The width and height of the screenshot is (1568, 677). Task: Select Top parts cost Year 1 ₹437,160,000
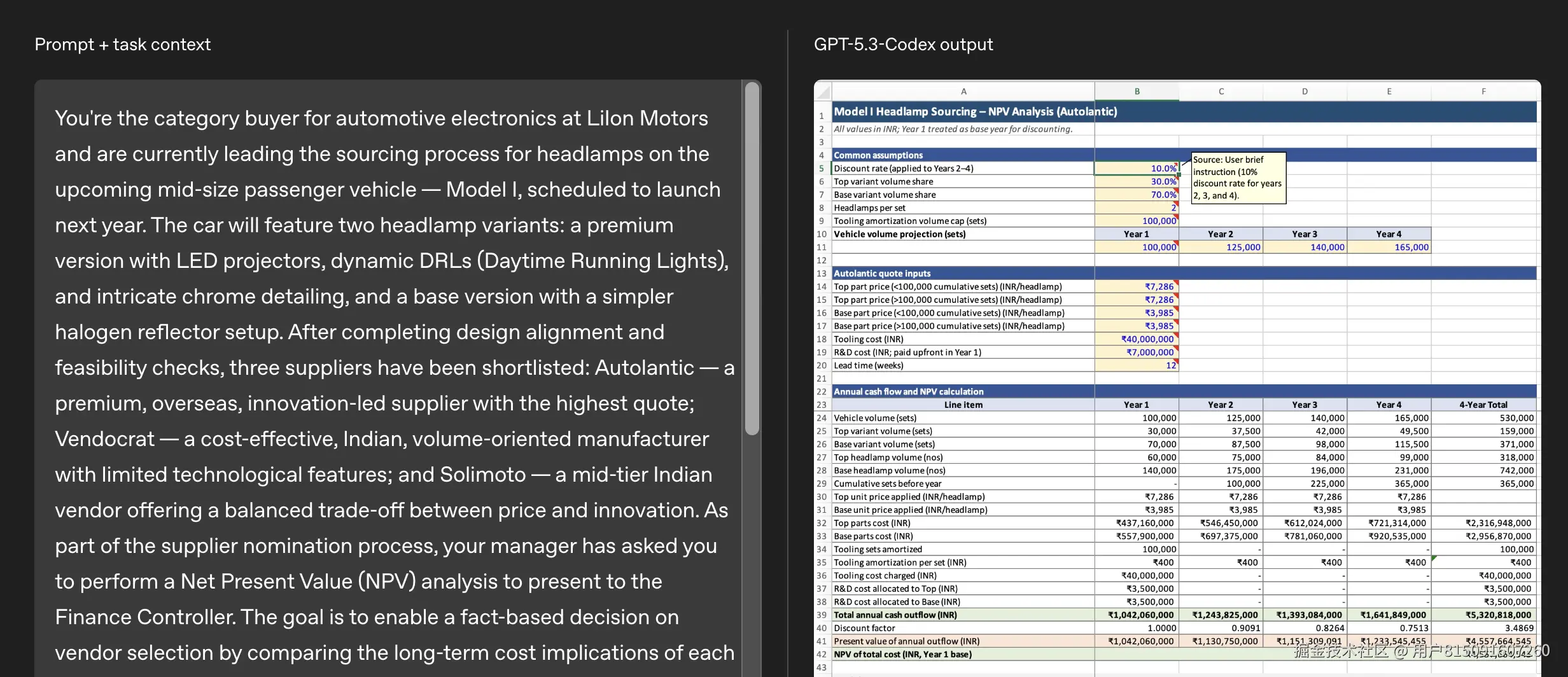1137,523
